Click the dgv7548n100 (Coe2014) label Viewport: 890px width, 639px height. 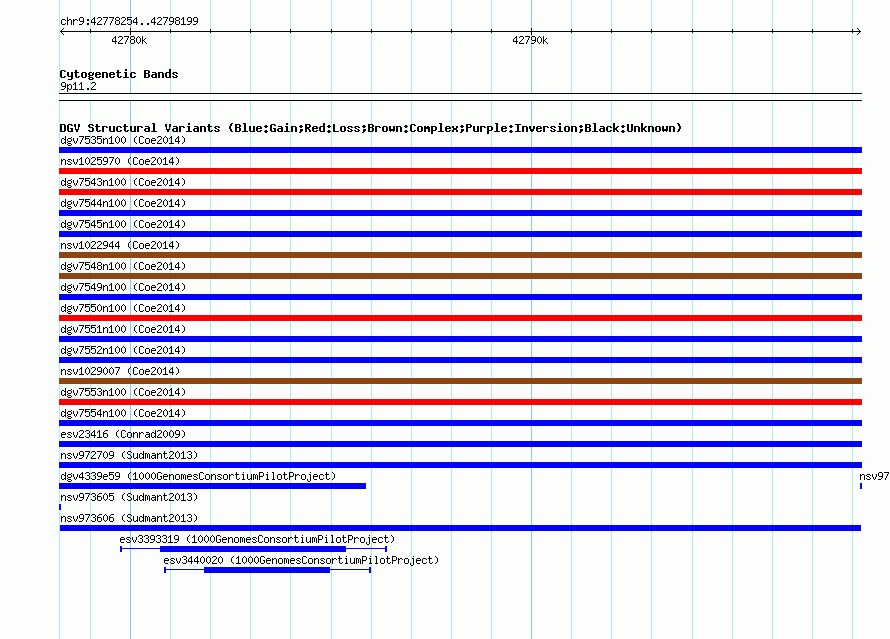point(123,266)
